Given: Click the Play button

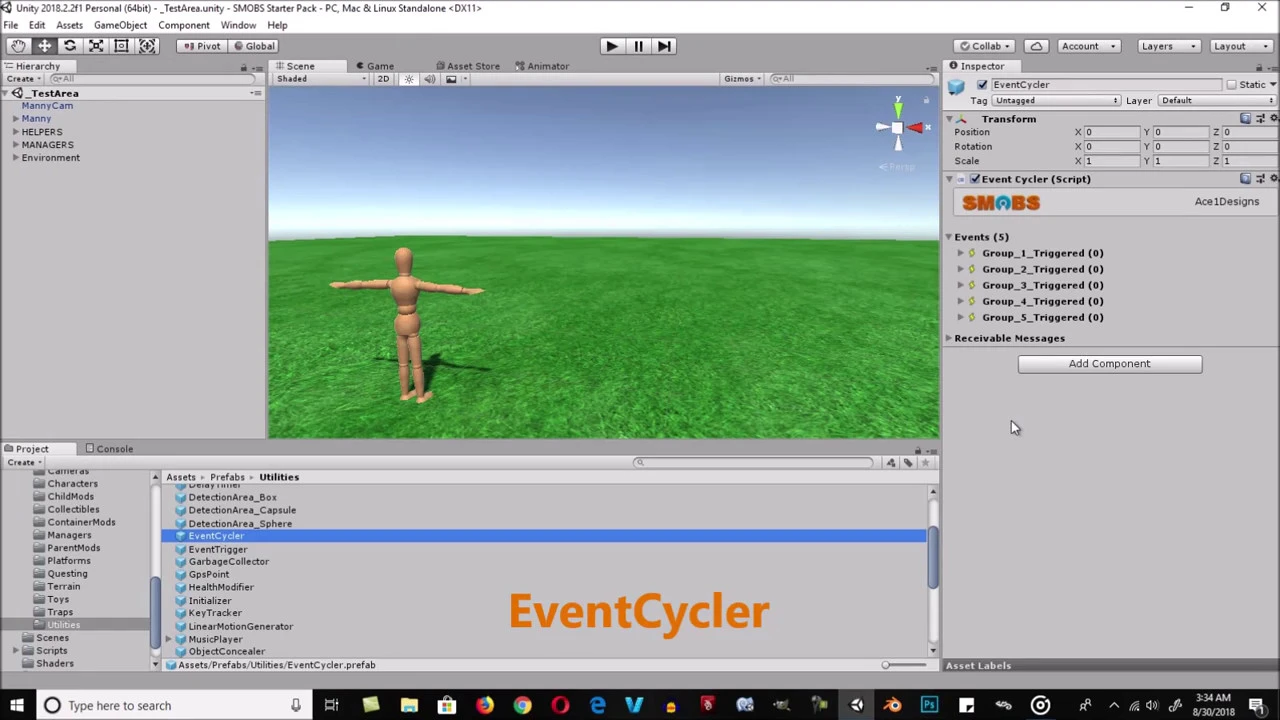Looking at the screenshot, I should 611,46.
